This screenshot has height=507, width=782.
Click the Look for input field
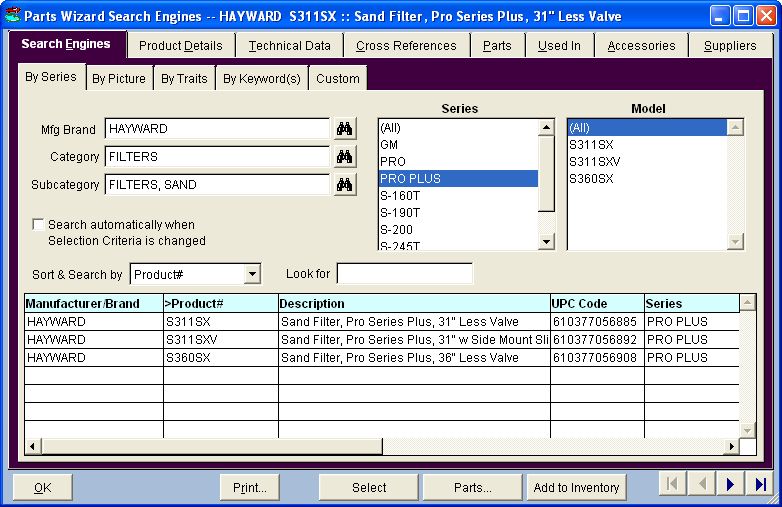[x=404, y=274]
